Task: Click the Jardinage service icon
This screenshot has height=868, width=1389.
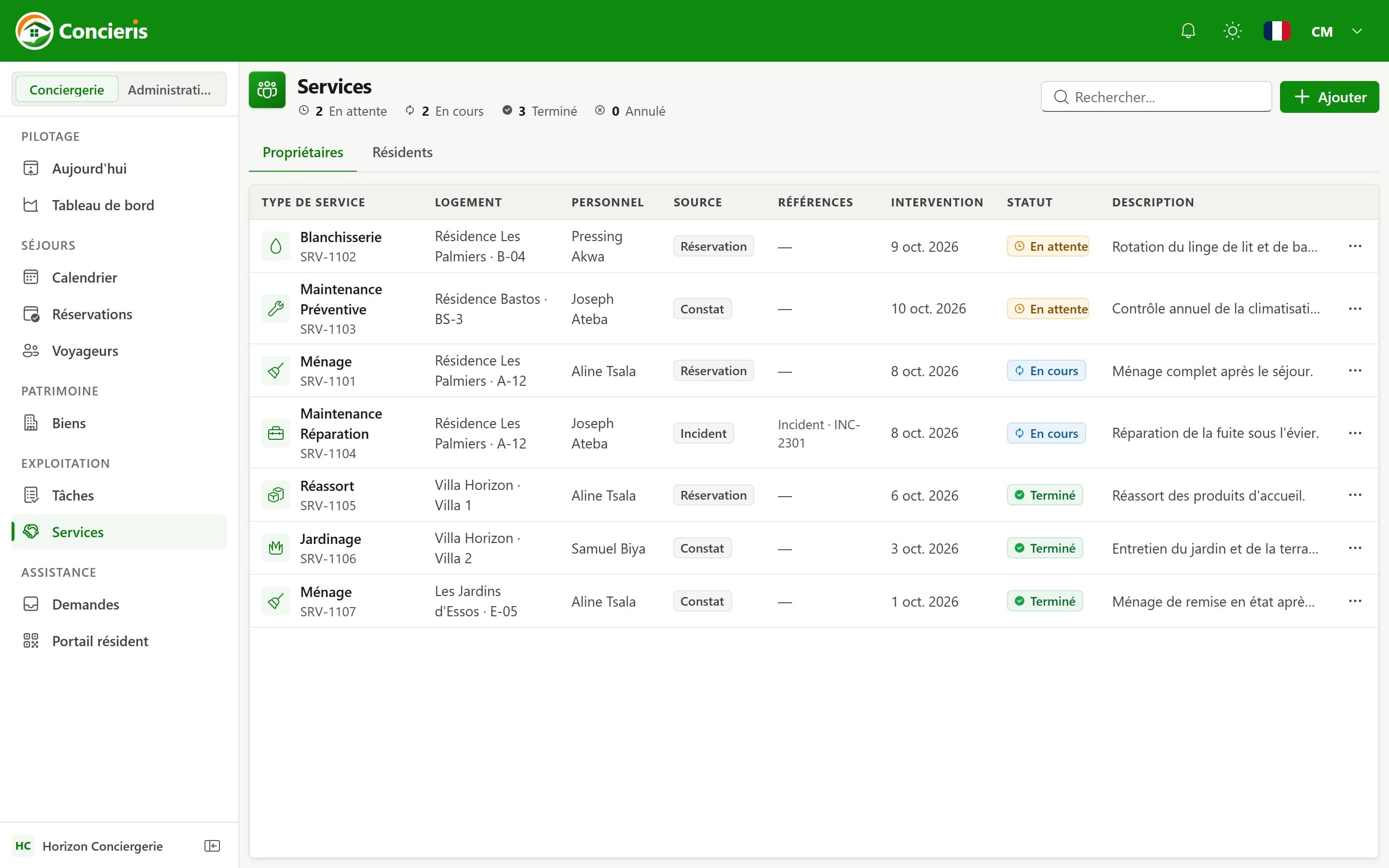Action: coord(275,548)
